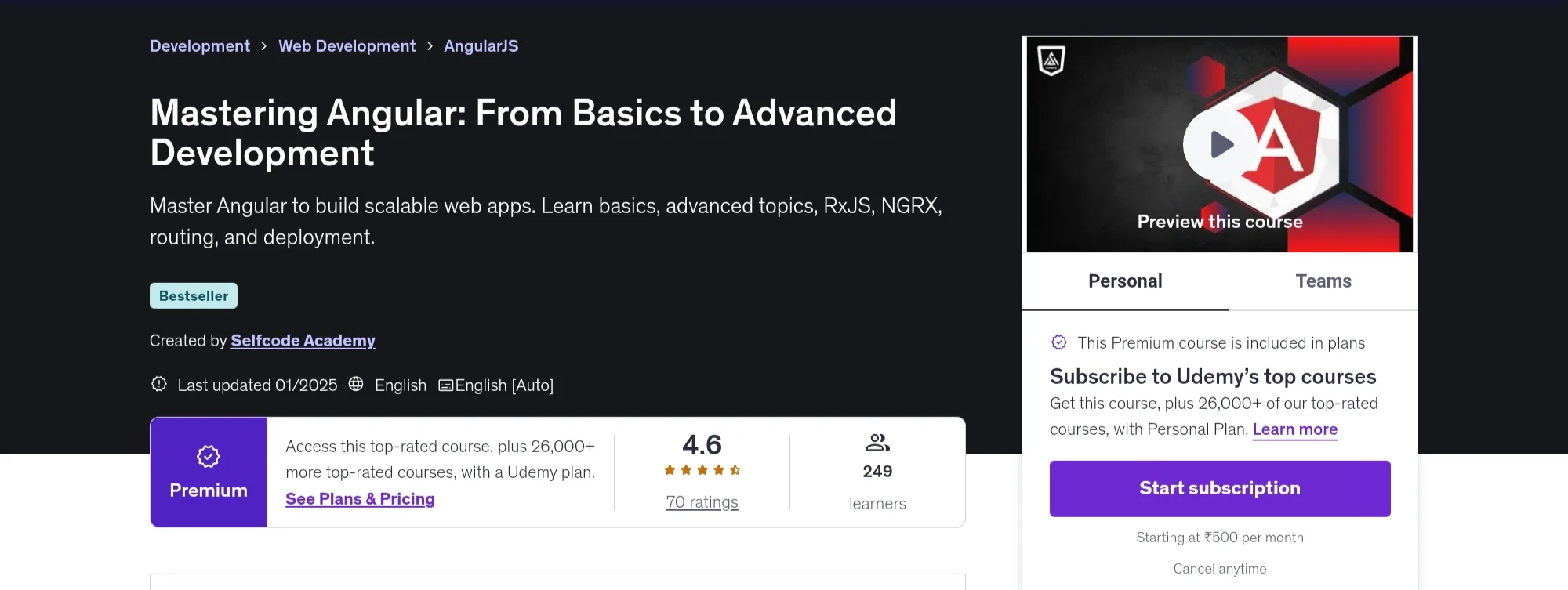Click the globe language icon
1568x590 pixels.
tap(356, 384)
